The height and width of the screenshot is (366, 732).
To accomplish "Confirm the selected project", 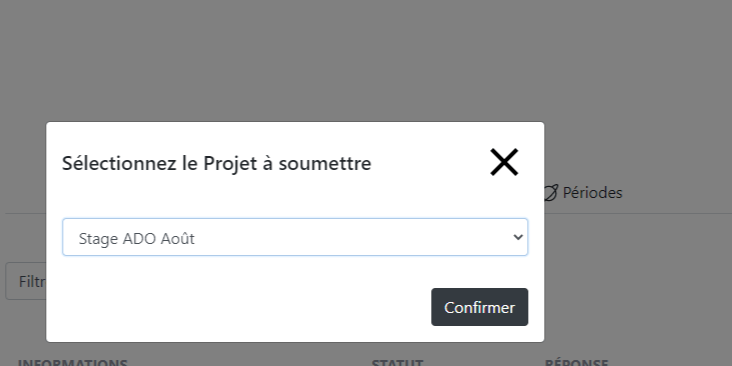I will click(479, 307).
